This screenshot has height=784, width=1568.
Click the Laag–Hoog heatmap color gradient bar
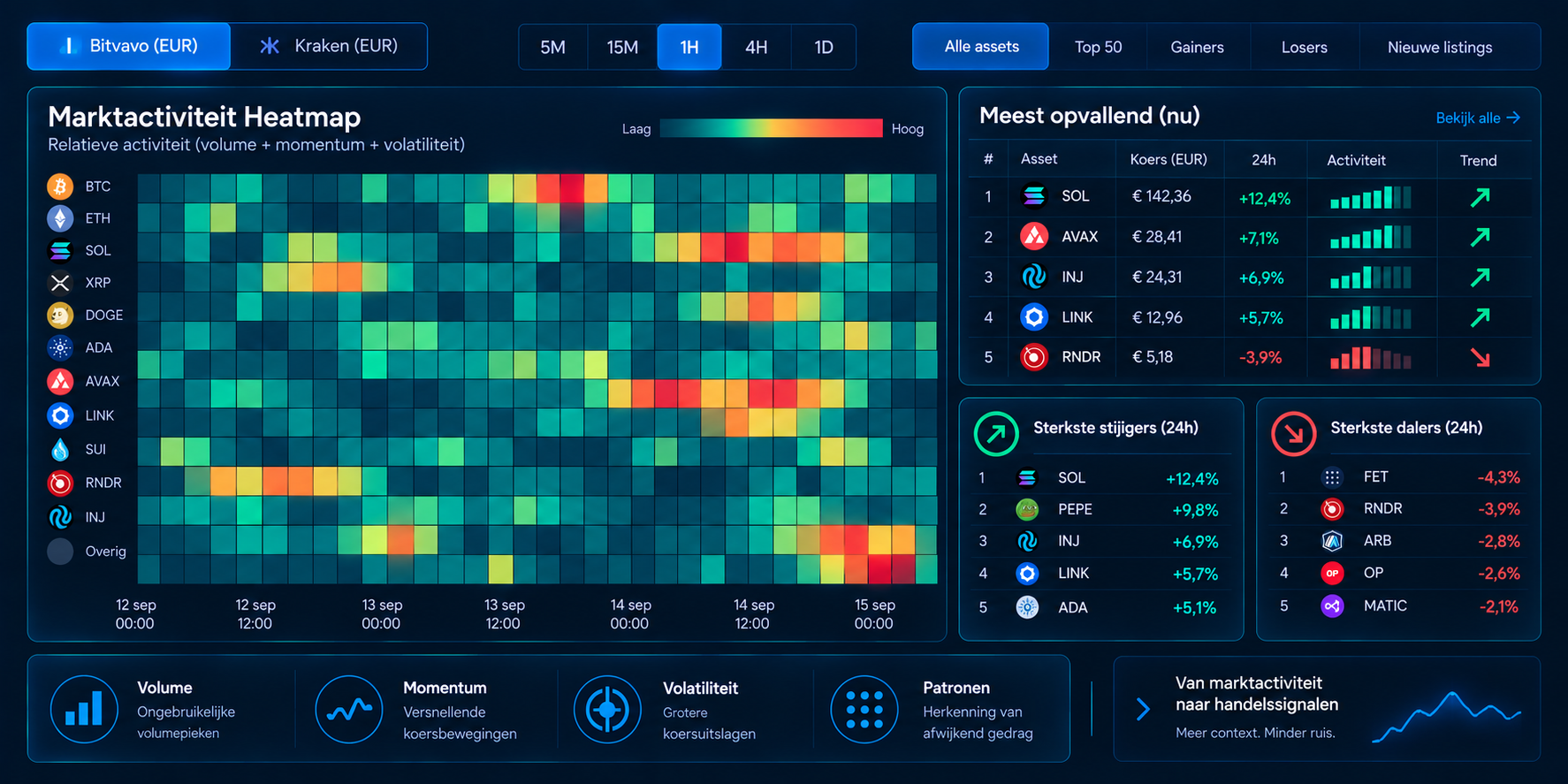pos(771,128)
